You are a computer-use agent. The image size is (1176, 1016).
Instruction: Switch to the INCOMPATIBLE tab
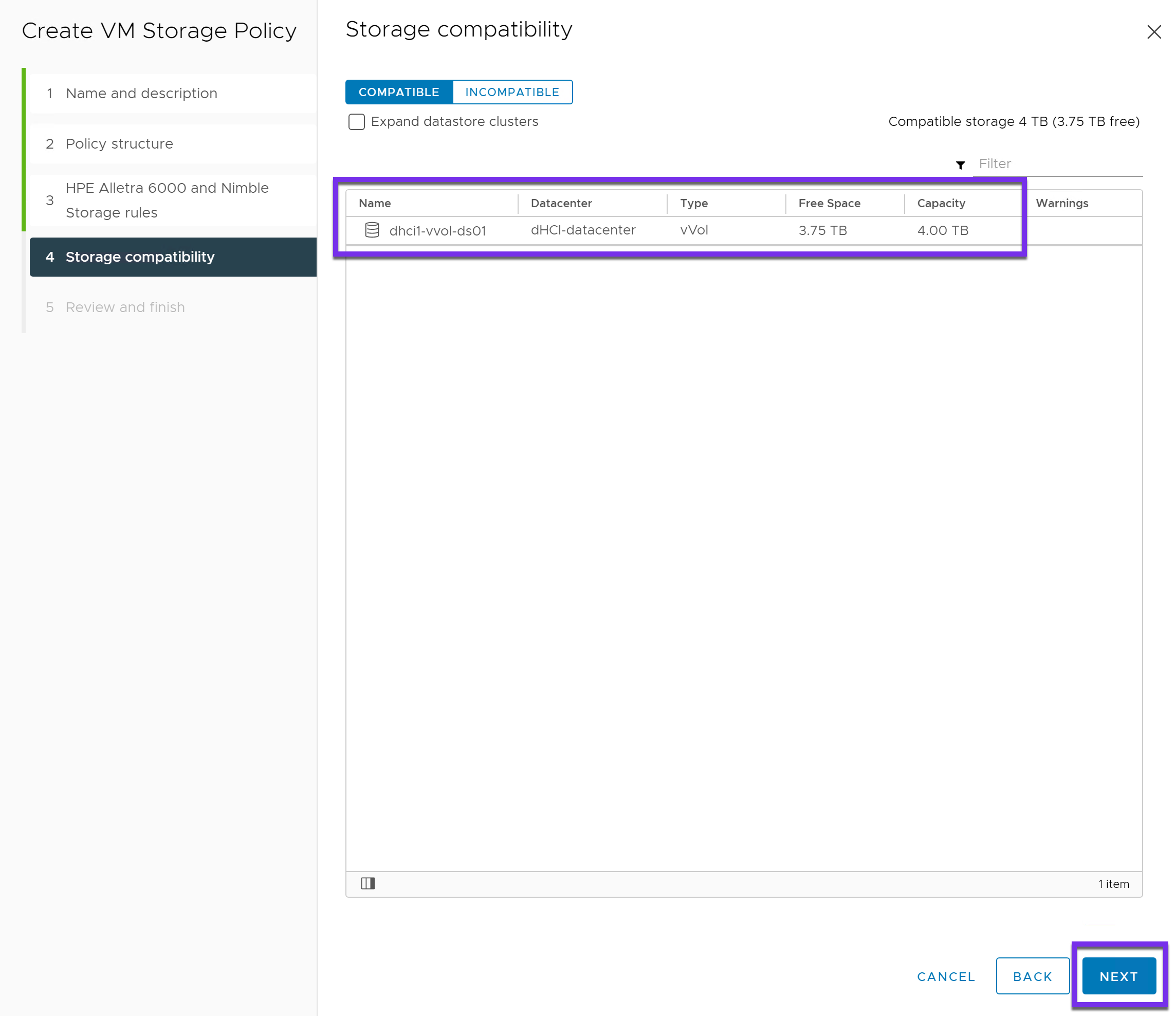512,92
